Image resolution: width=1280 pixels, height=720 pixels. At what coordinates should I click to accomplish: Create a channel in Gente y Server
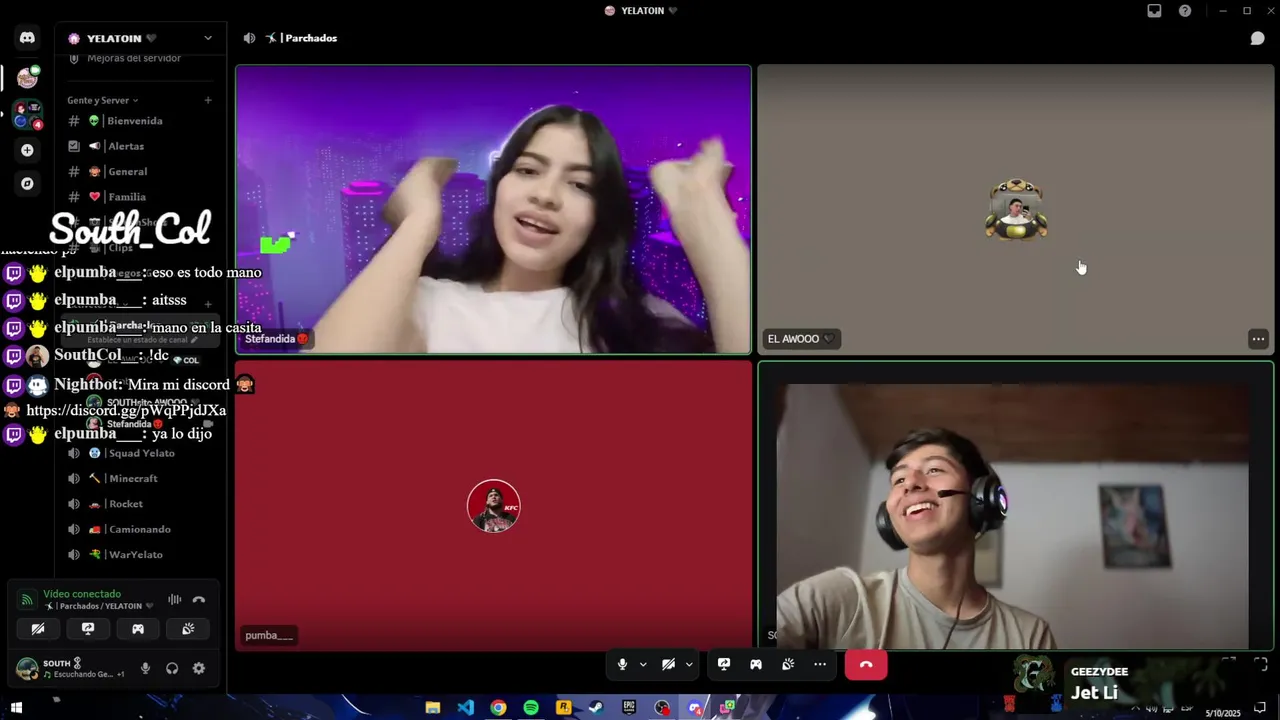click(208, 100)
